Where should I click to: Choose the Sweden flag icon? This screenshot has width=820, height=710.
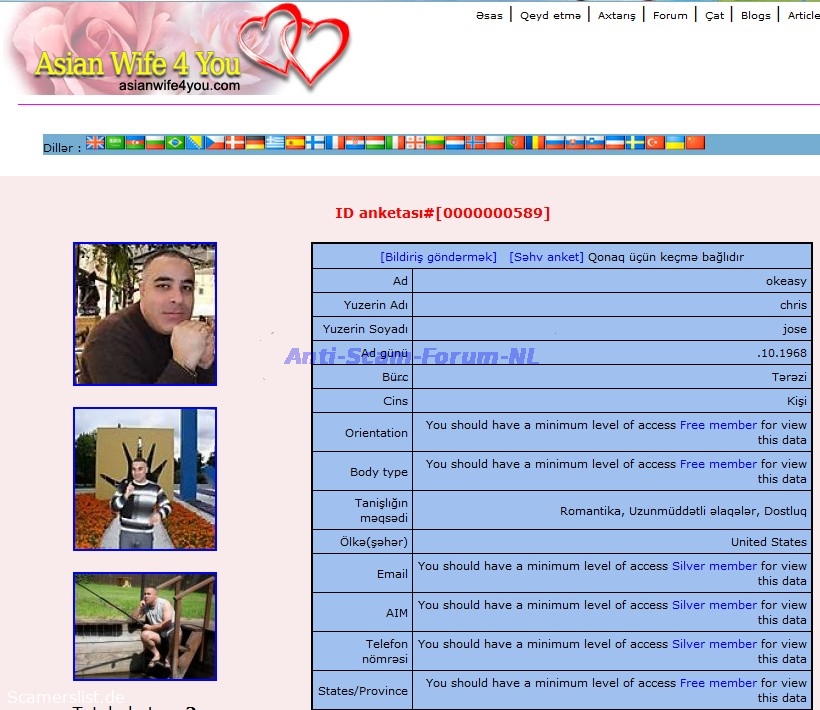(635, 143)
